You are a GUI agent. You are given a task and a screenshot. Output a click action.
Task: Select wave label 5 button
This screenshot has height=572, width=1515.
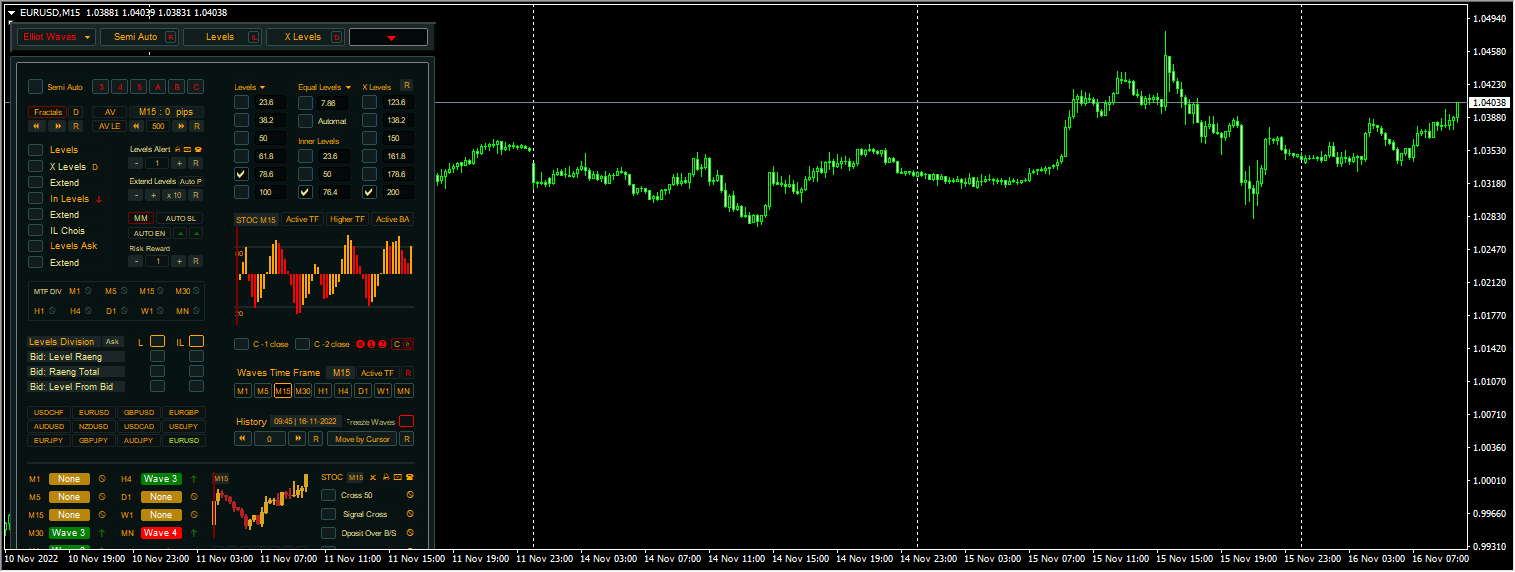(138, 87)
